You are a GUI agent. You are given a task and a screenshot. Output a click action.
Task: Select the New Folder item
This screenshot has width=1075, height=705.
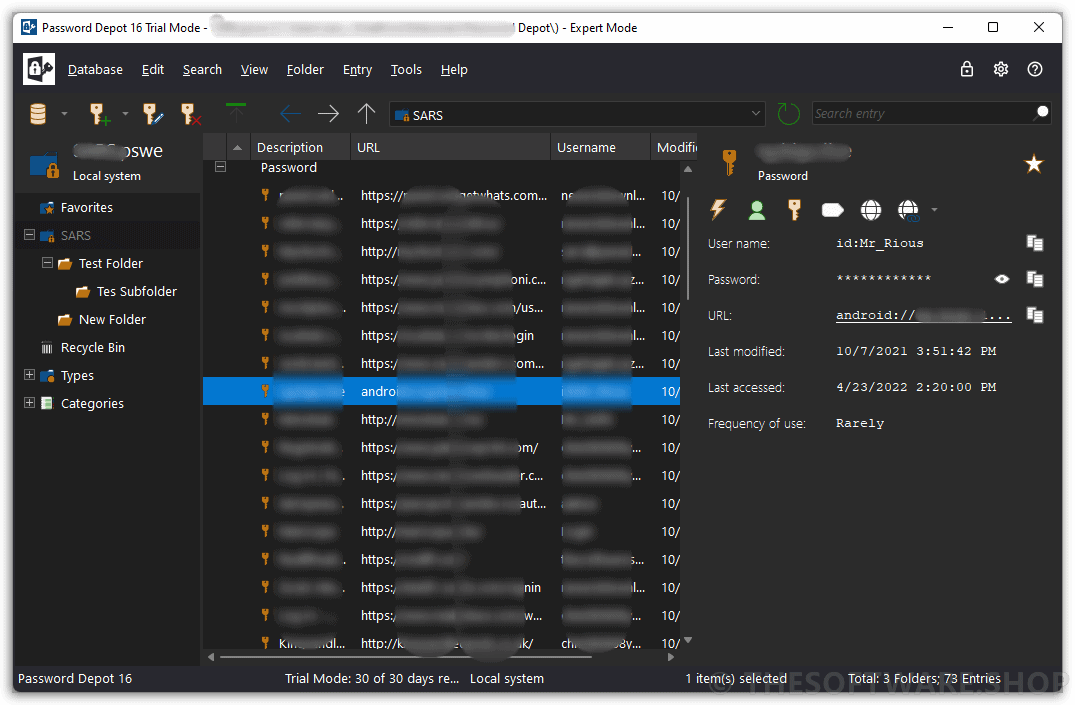112,320
